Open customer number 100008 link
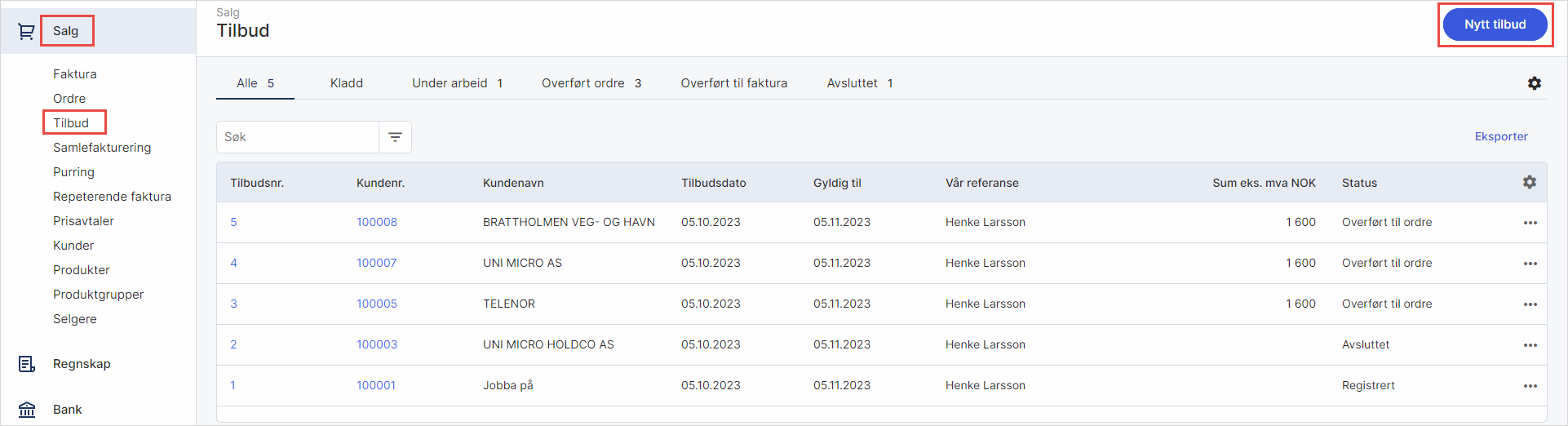 pos(376,222)
